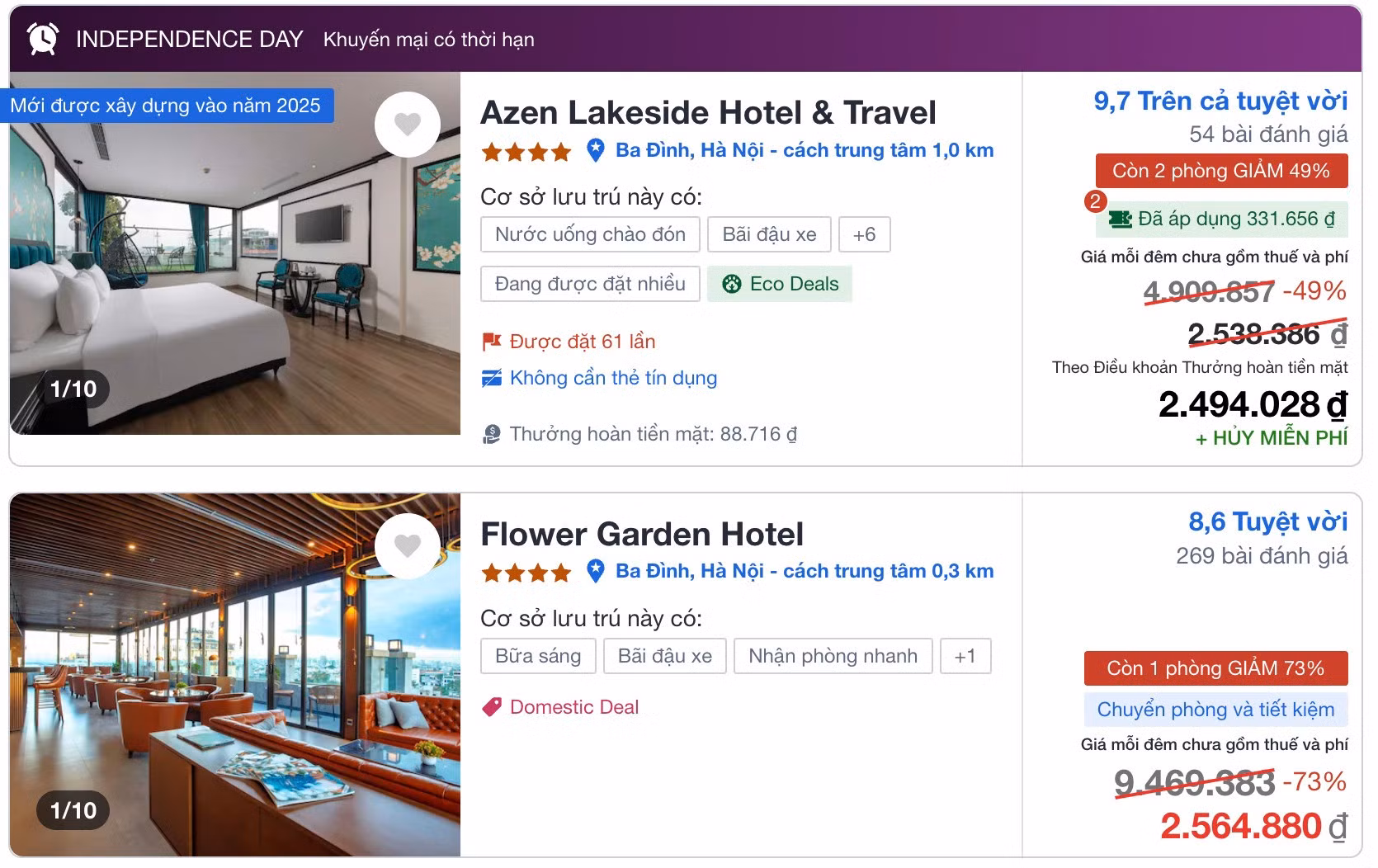Open Azen Lakeside Ba Đình location link
The height and width of the screenshot is (868, 1378).
[805, 150]
